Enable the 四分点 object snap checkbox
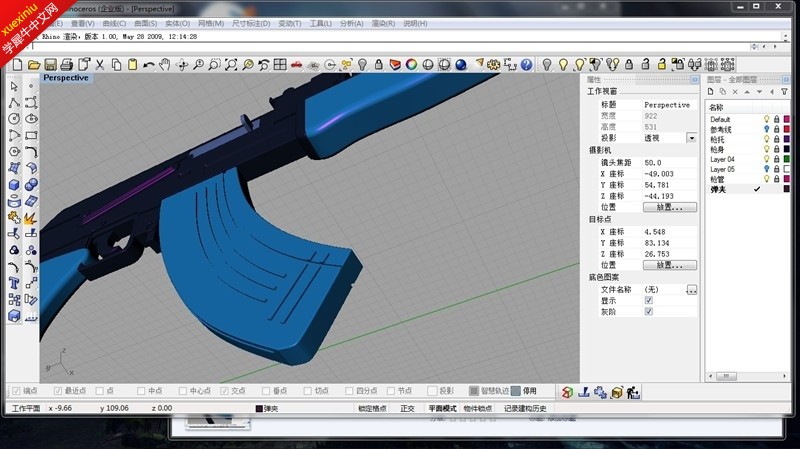The width and height of the screenshot is (800, 449). click(x=349, y=391)
